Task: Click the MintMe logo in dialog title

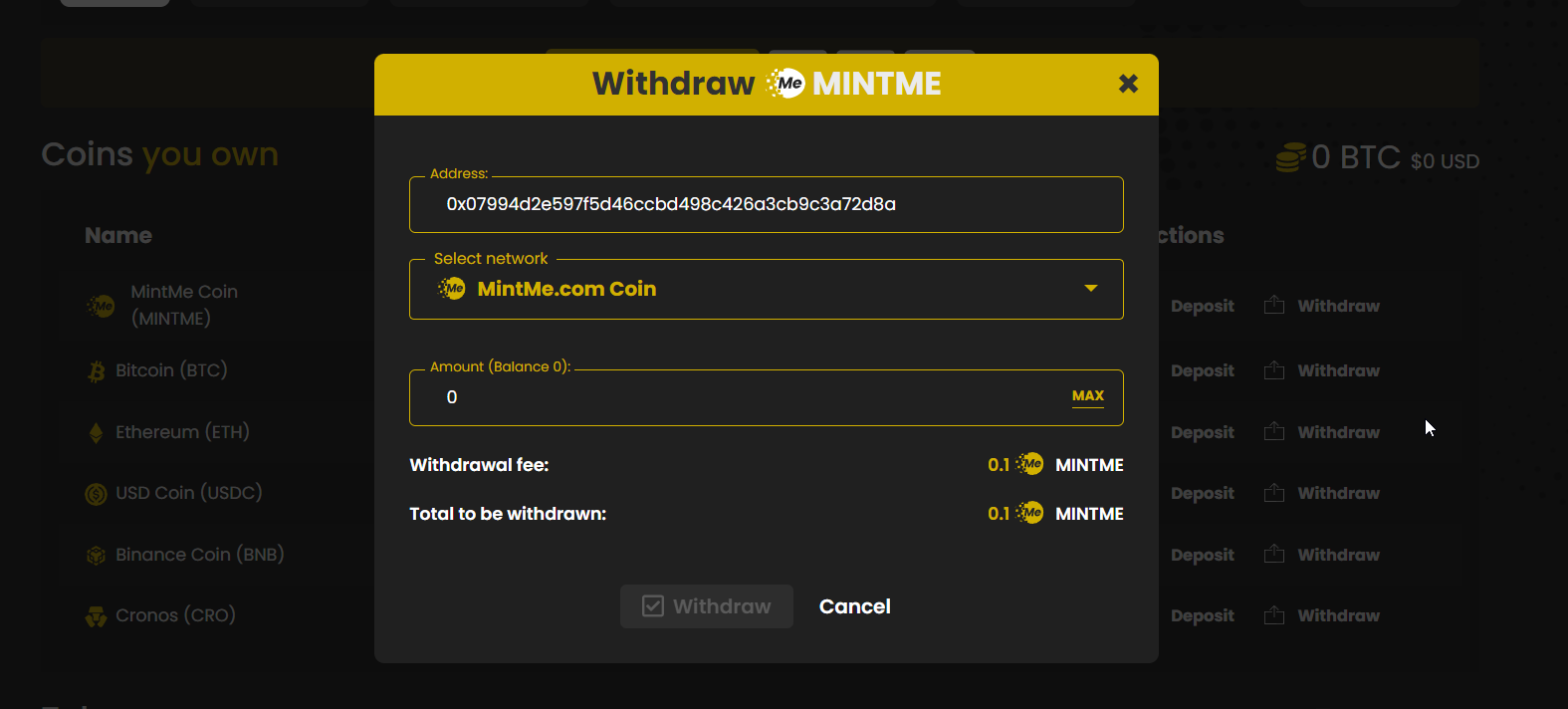Action: pos(786,84)
